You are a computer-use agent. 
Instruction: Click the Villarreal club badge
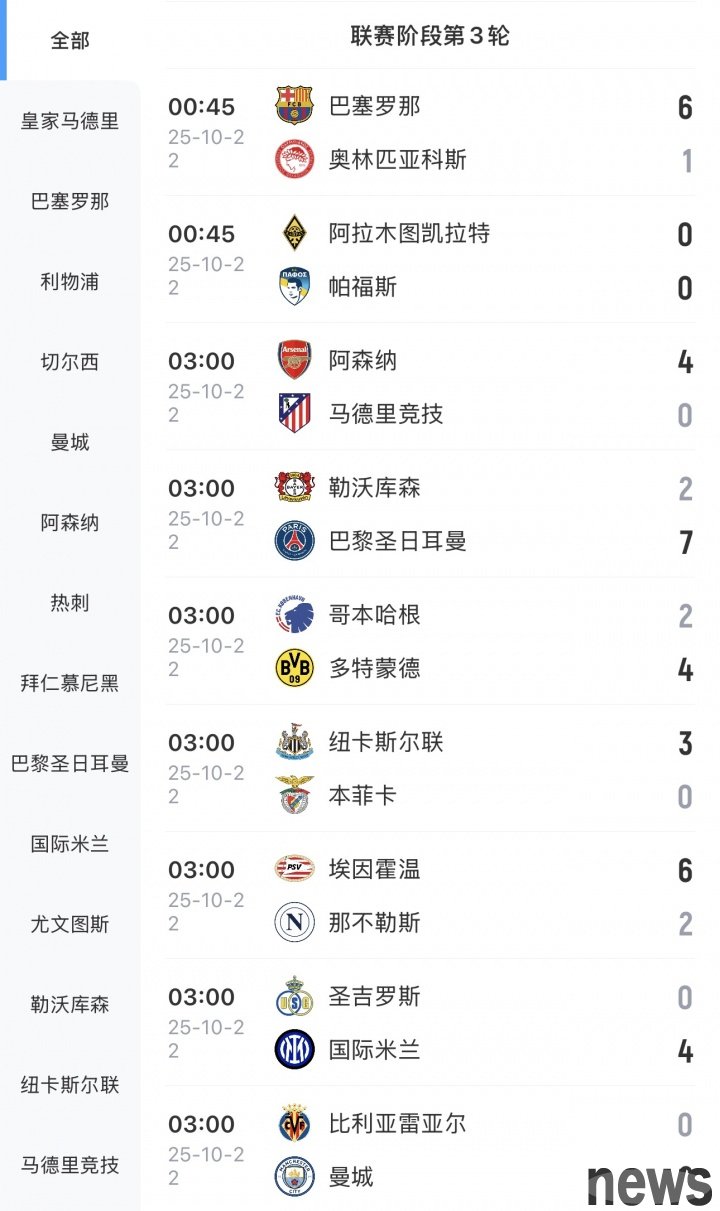[x=294, y=1123]
